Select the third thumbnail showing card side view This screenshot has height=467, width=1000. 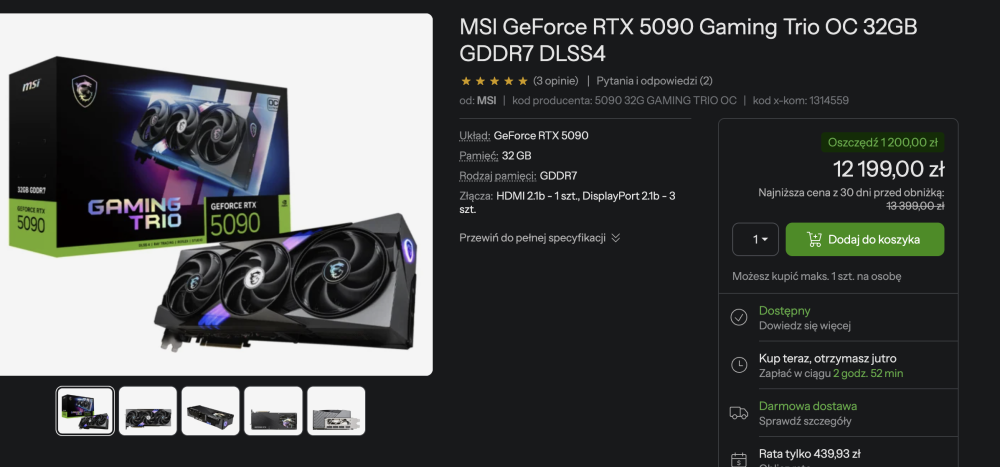coord(210,411)
